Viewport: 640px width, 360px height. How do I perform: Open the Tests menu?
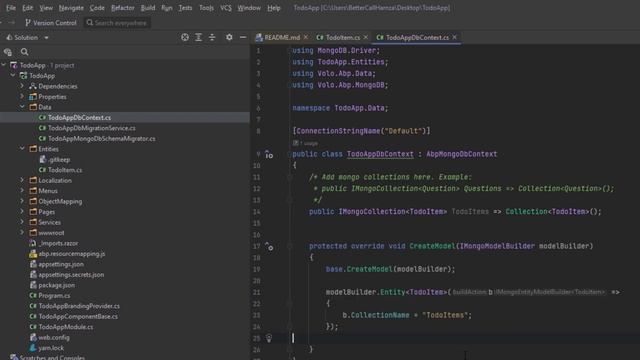[185, 8]
